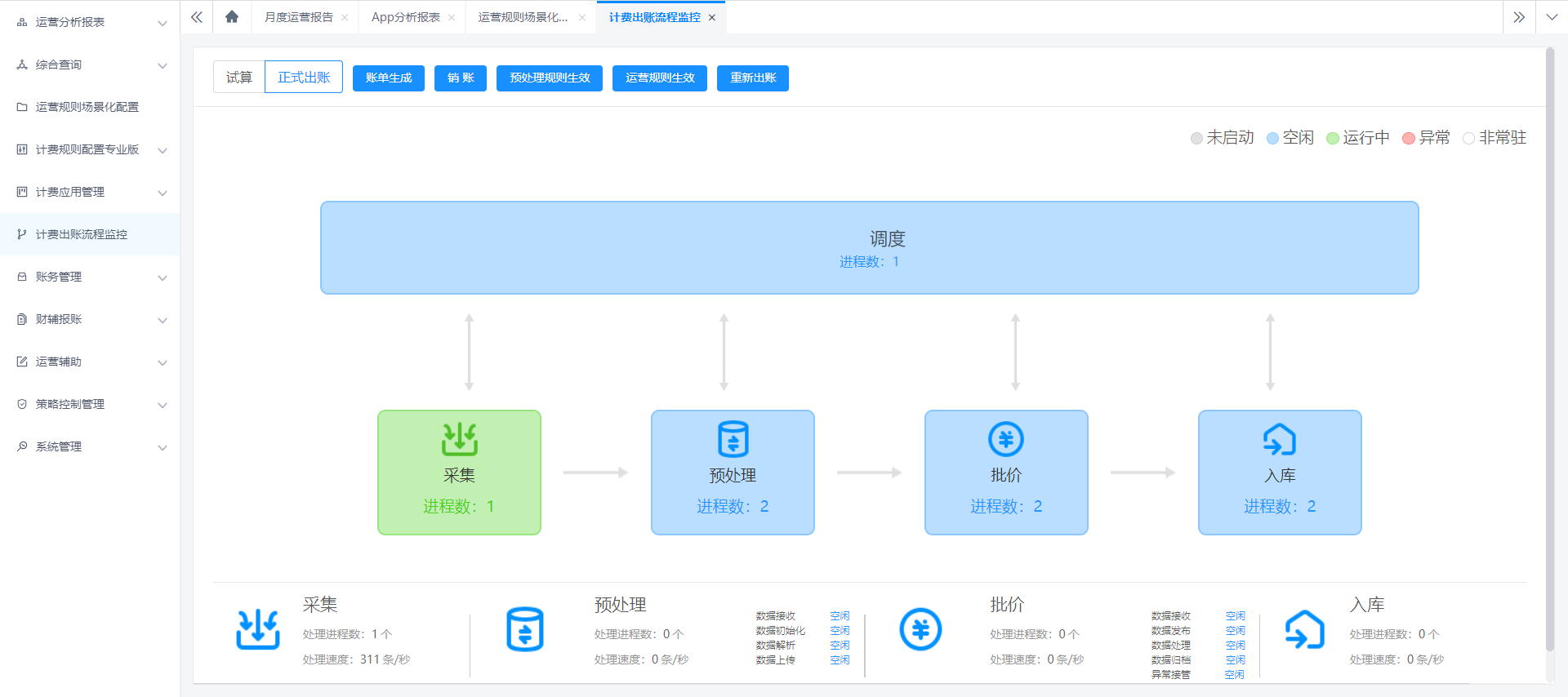Click 运营规则场景化配置 folder icon
The image size is (1568, 697).
pyautogui.click(x=22, y=107)
